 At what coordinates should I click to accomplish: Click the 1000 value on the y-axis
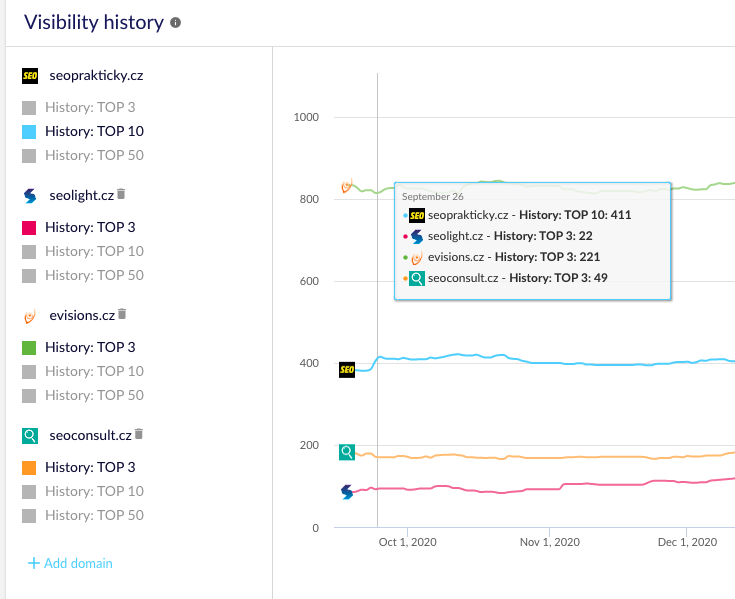click(306, 117)
